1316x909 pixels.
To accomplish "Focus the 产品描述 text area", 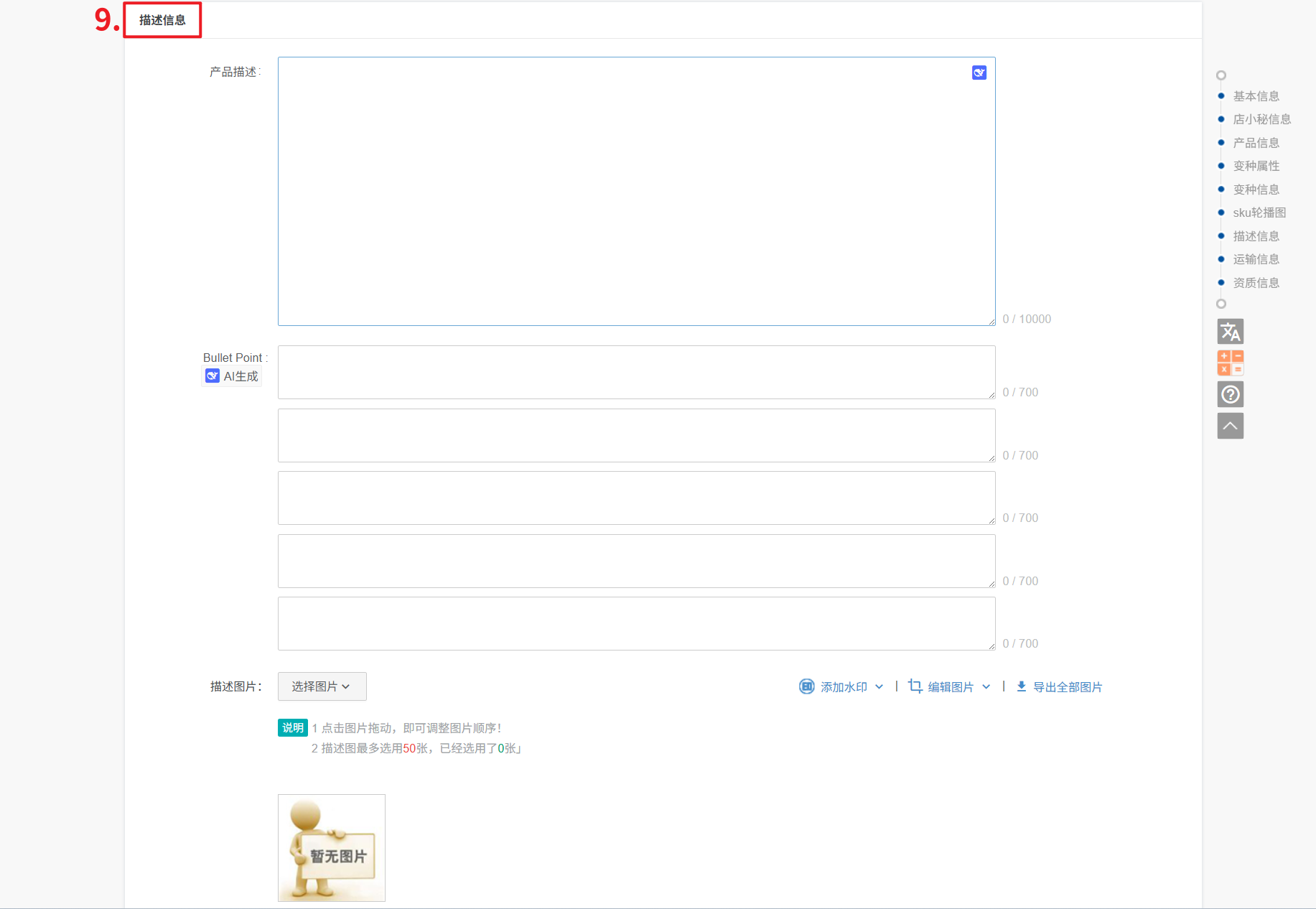I will [x=636, y=191].
